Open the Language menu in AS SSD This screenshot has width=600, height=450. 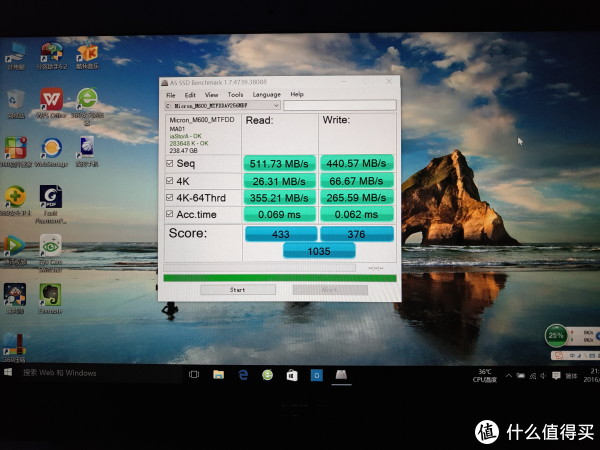point(267,95)
